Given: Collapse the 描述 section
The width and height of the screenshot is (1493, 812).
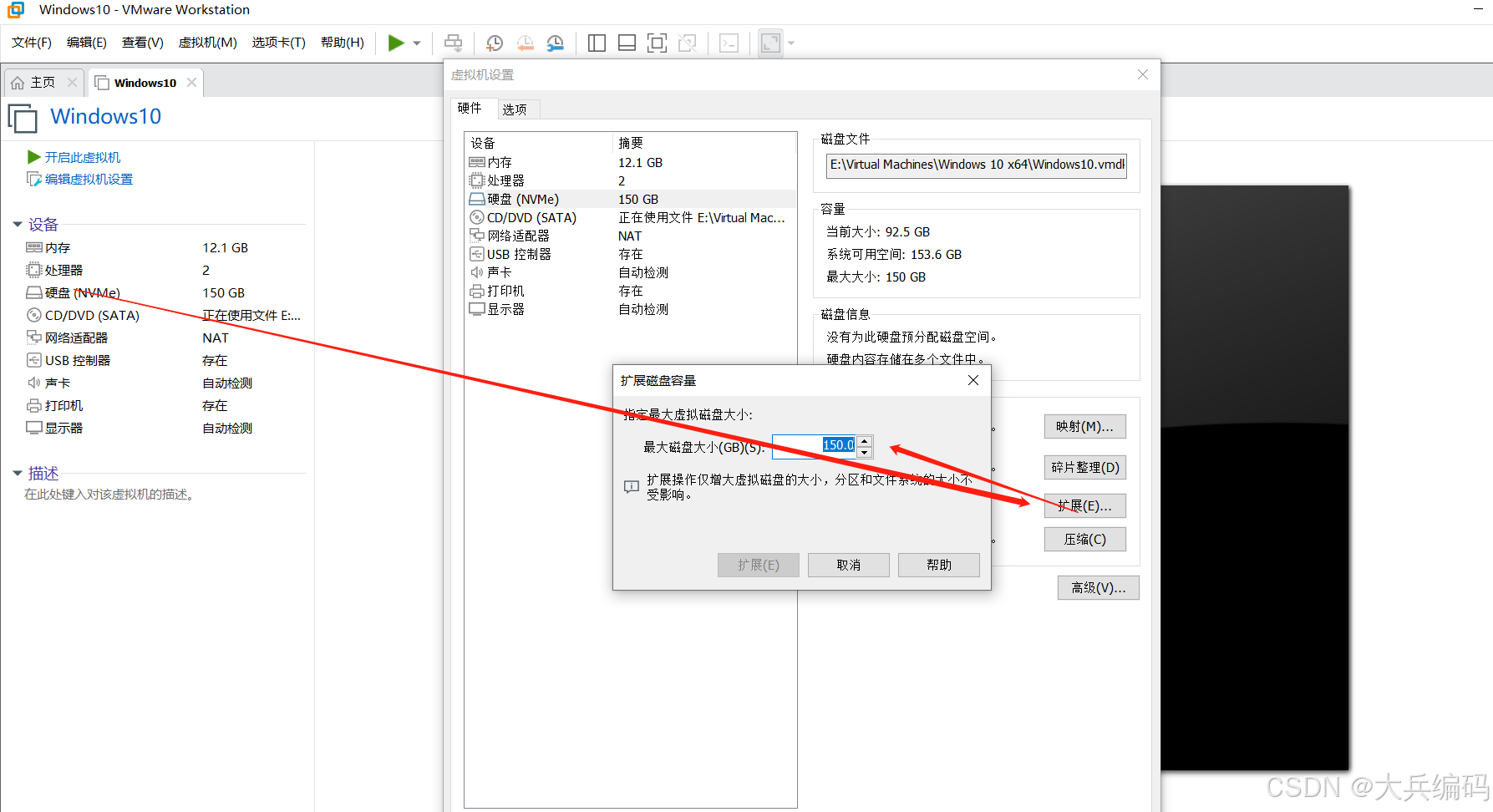Looking at the screenshot, I should [18, 473].
